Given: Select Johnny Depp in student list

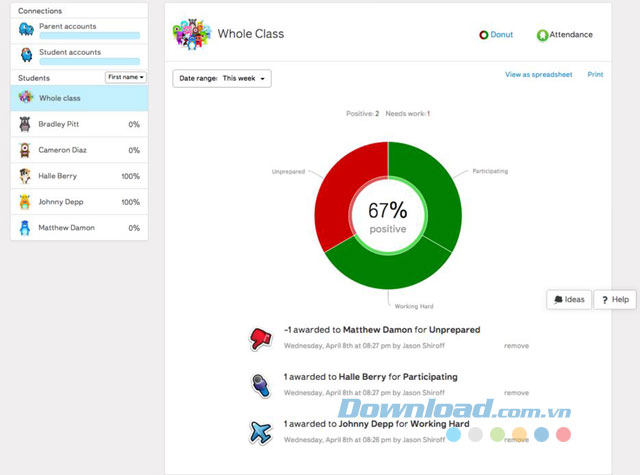Looking at the screenshot, I should pos(79,202).
